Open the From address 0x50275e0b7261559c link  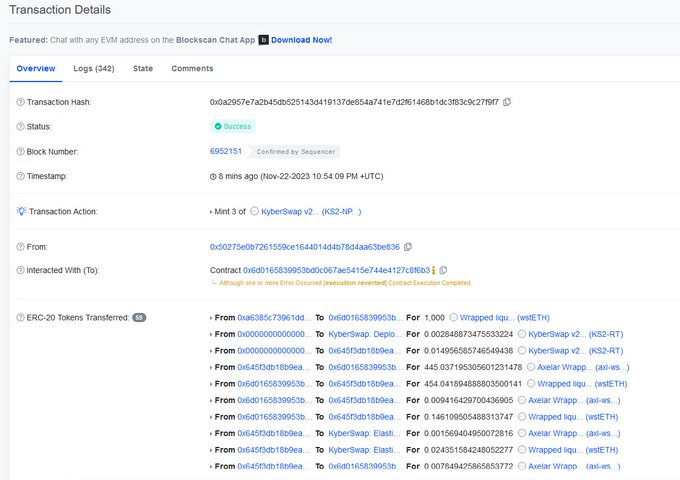pos(305,247)
